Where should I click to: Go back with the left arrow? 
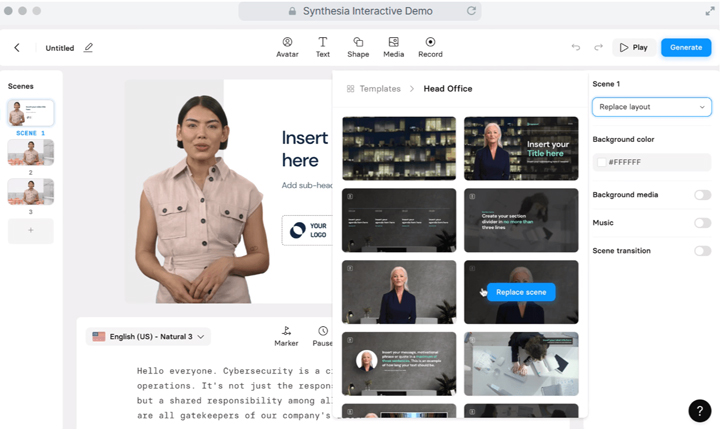(x=17, y=47)
